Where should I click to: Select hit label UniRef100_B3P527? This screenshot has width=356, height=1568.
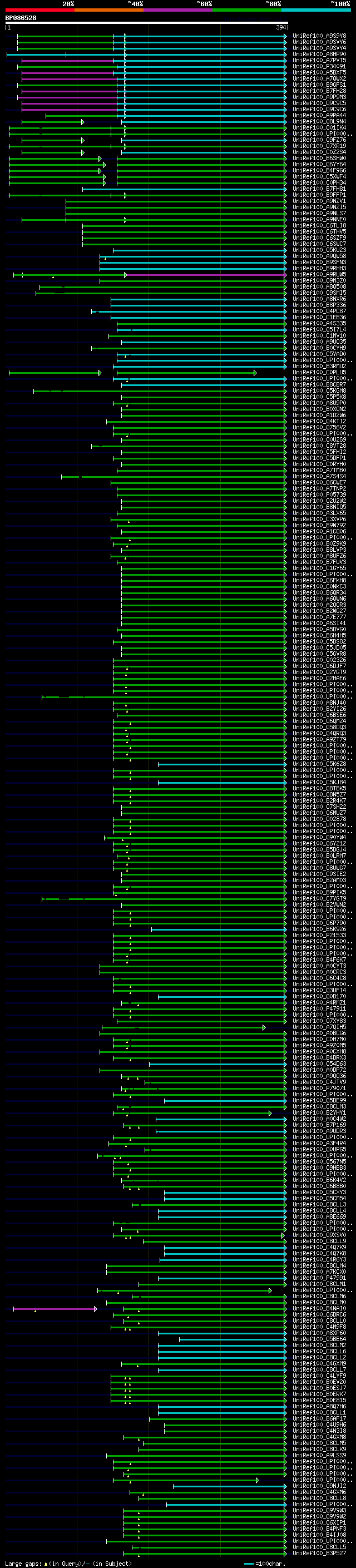coord(319,1553)
